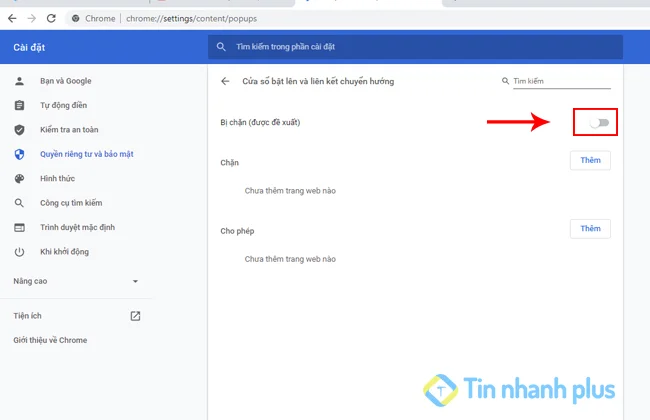Click 'Chưa thêm trang web nào' under Chặn
650x420 pixels.
[290, 191]
